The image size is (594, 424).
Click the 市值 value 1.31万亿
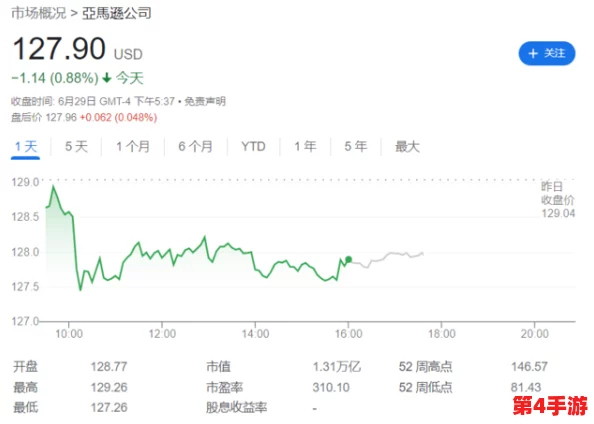(336, 367)
